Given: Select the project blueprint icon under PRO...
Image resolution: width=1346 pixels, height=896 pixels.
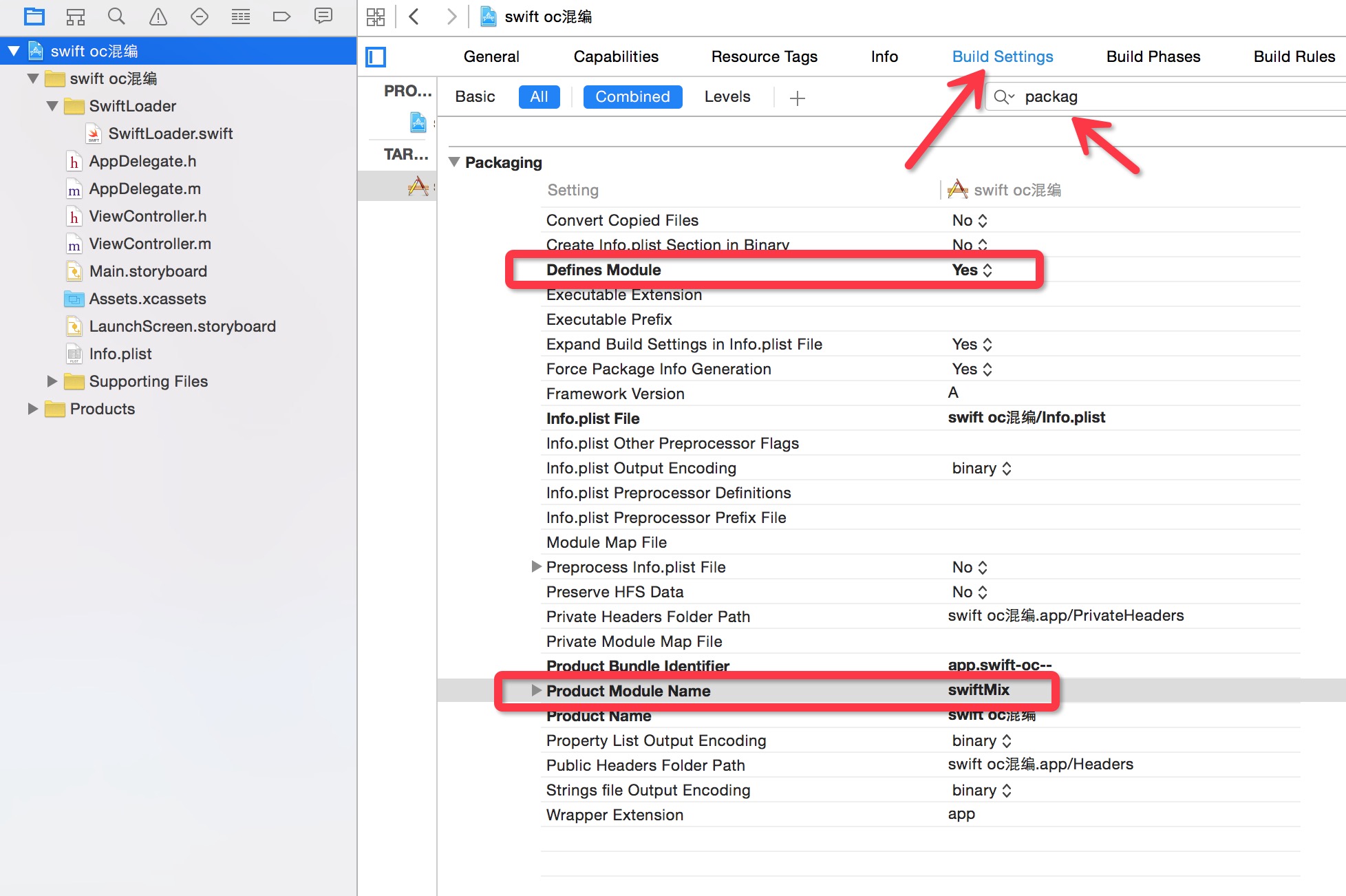Looking at the screenshot, I should [418, 122].
